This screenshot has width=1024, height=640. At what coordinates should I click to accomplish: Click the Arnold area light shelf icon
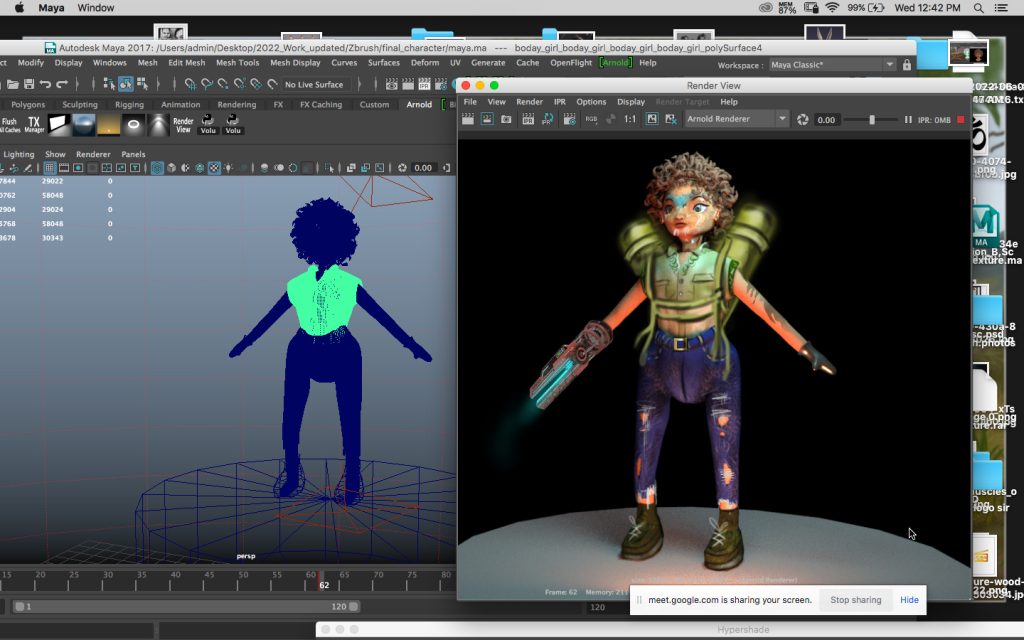pyautogui.click(x=60, y=125)
